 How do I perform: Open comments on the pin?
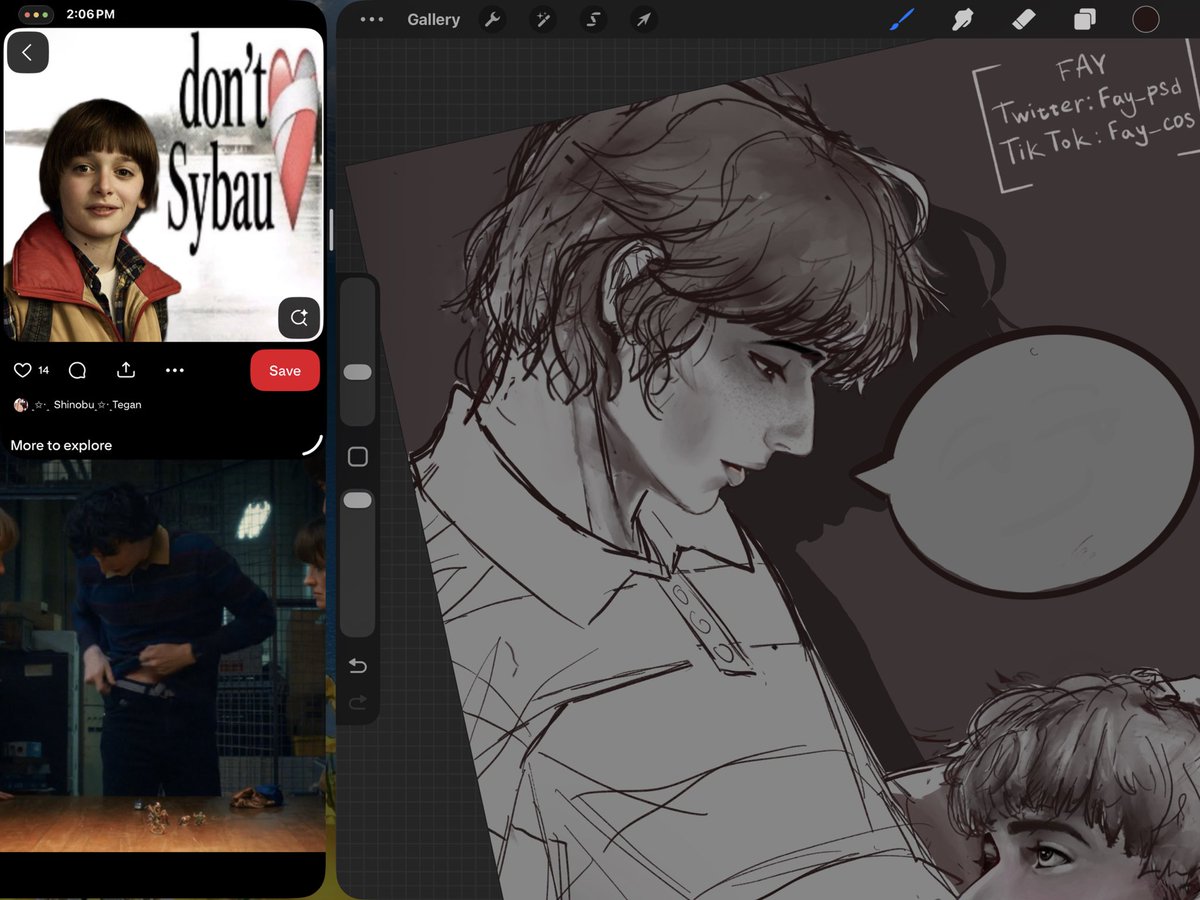[77, 370]
